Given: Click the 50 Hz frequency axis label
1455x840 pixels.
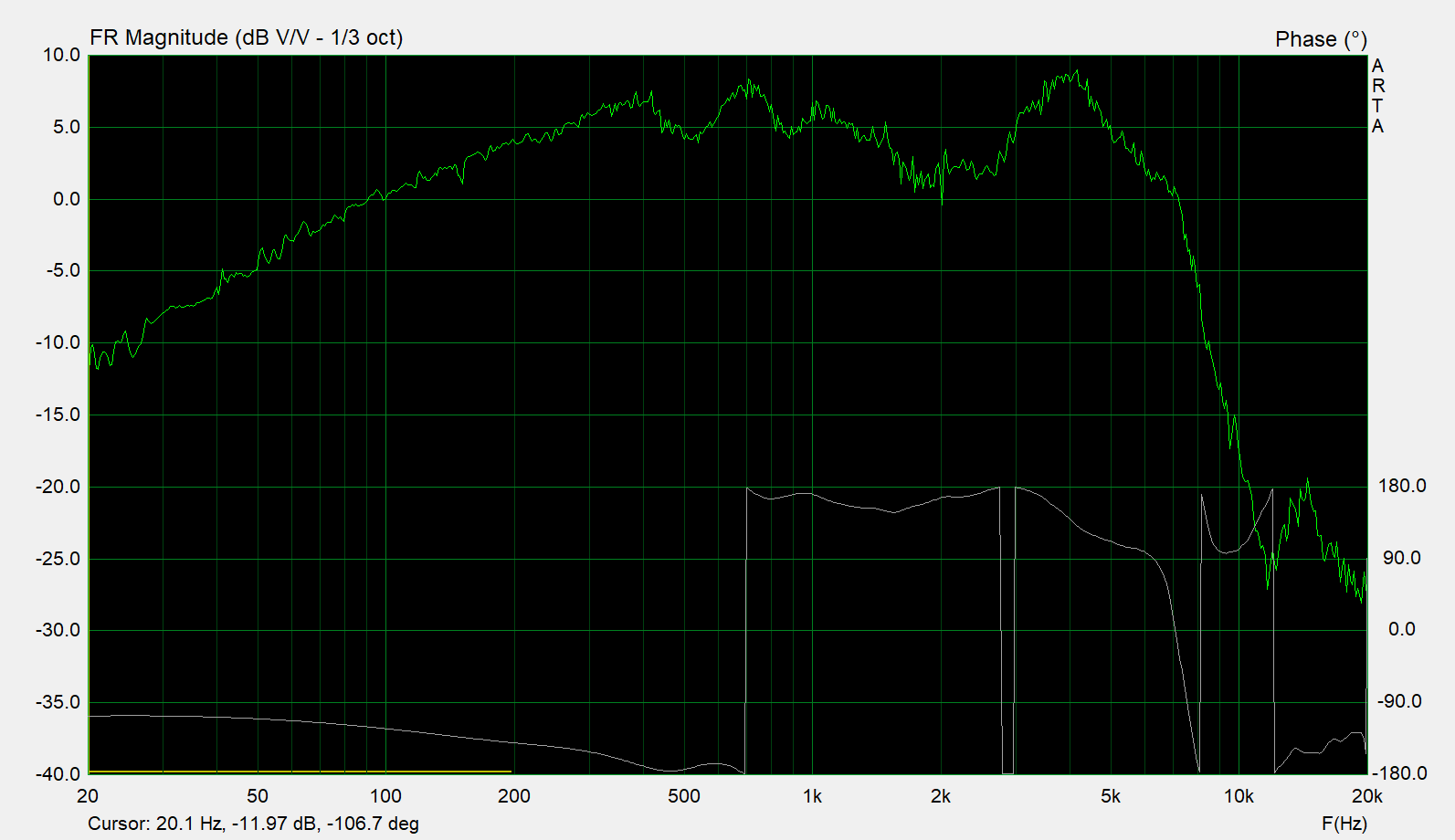Looking at the screenshot, I should pos(258,796).
